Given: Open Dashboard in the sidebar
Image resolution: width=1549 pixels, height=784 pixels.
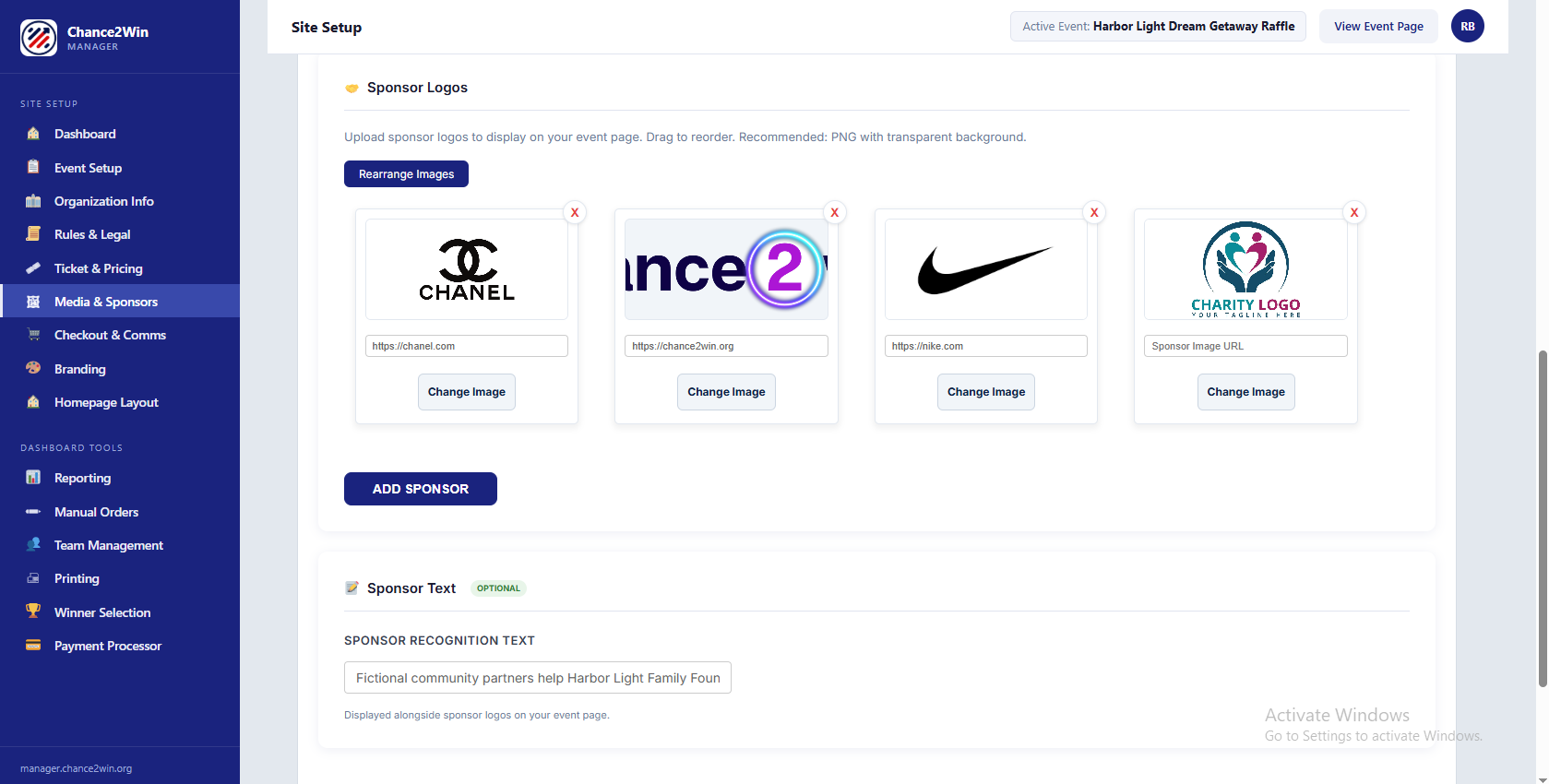Looking at the screenshot, I should pos(120,134).
